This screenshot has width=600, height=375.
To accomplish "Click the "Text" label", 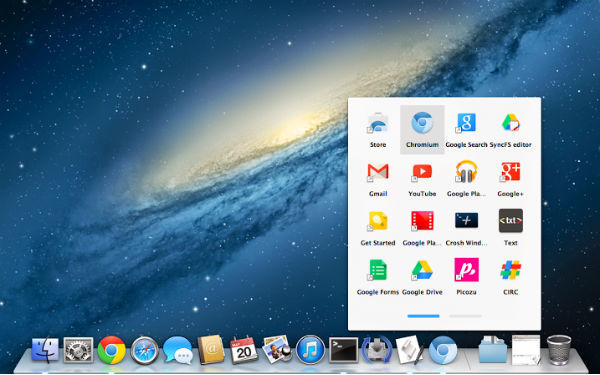I will pos(510,243).
